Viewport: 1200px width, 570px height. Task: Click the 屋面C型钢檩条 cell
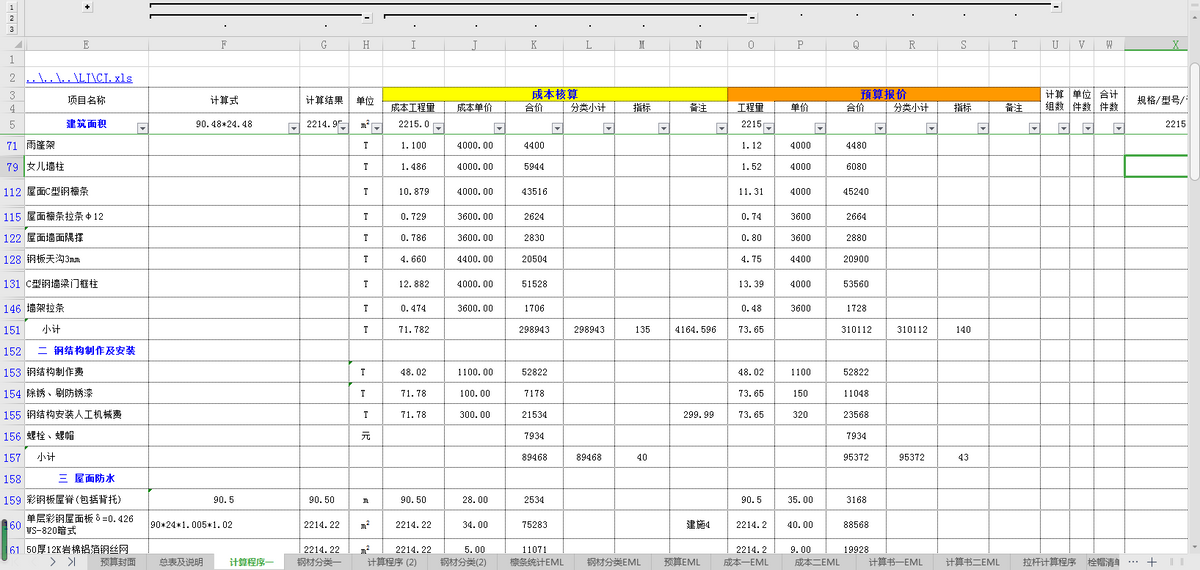tap(86, 191)
